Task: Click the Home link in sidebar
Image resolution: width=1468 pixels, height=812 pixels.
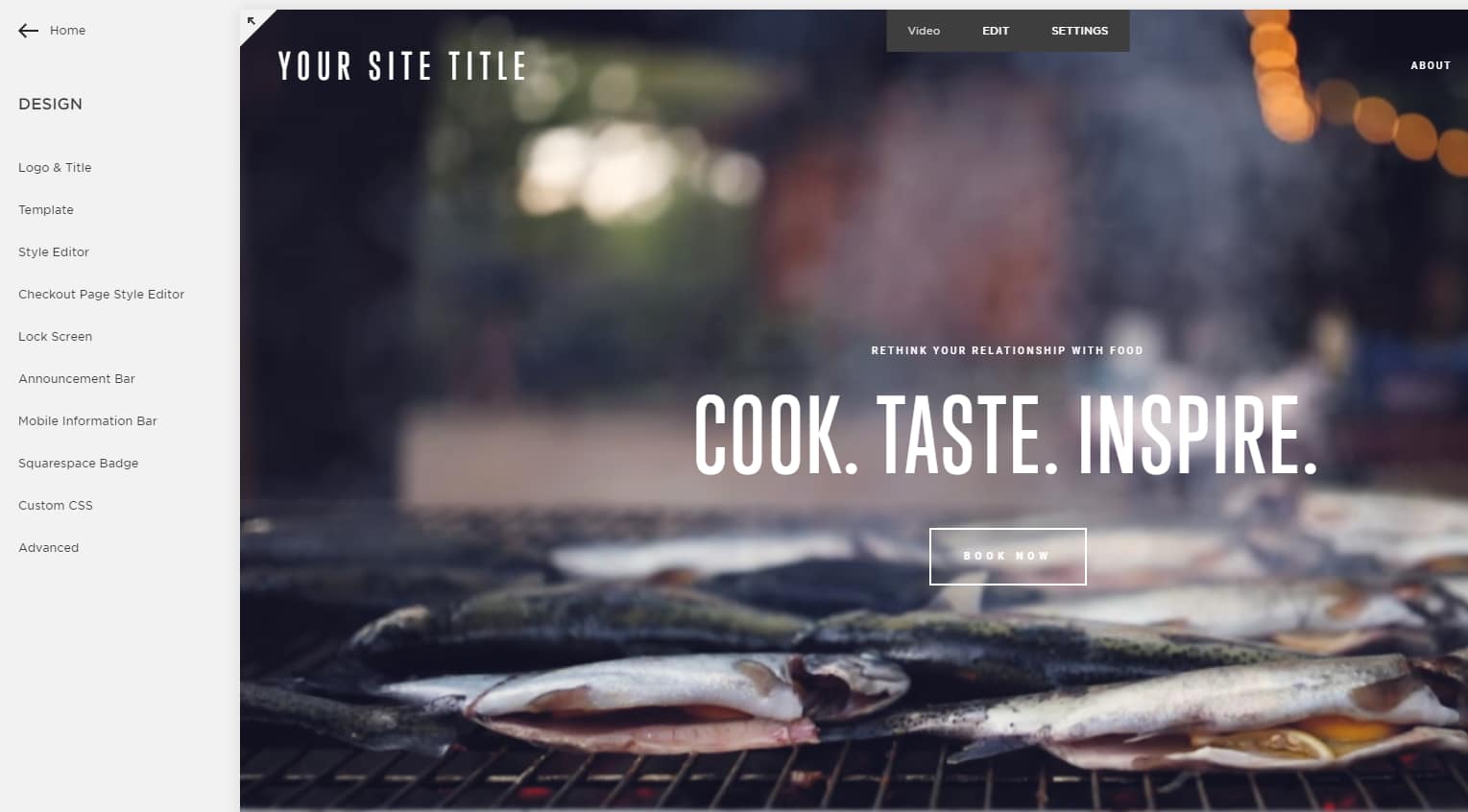Action: click(x=67, y=31)
